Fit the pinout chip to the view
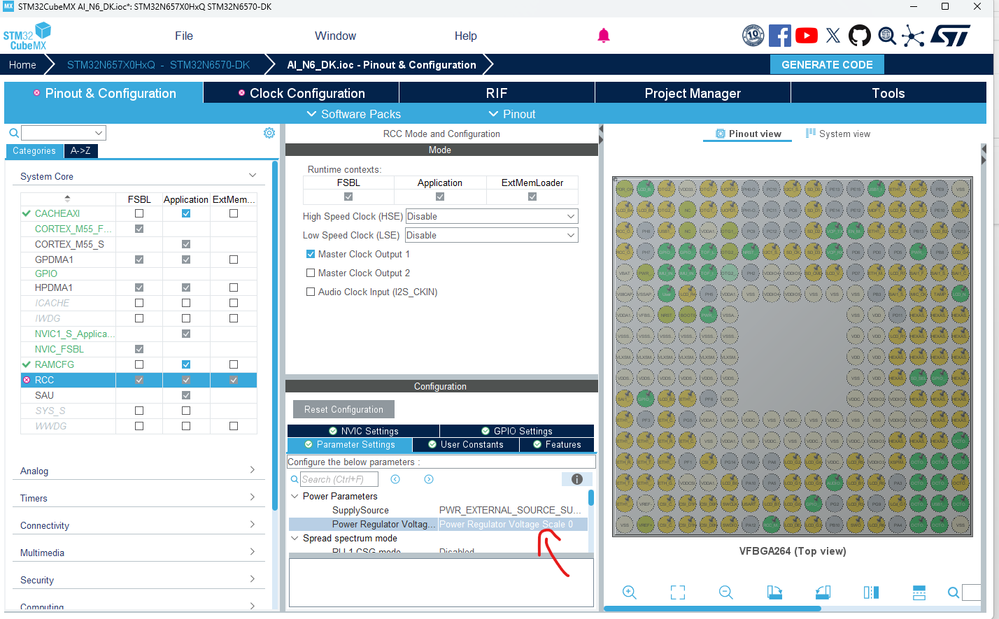Image resolution: width=999 pixels, height=619 pixels. (x=678, y=592)
